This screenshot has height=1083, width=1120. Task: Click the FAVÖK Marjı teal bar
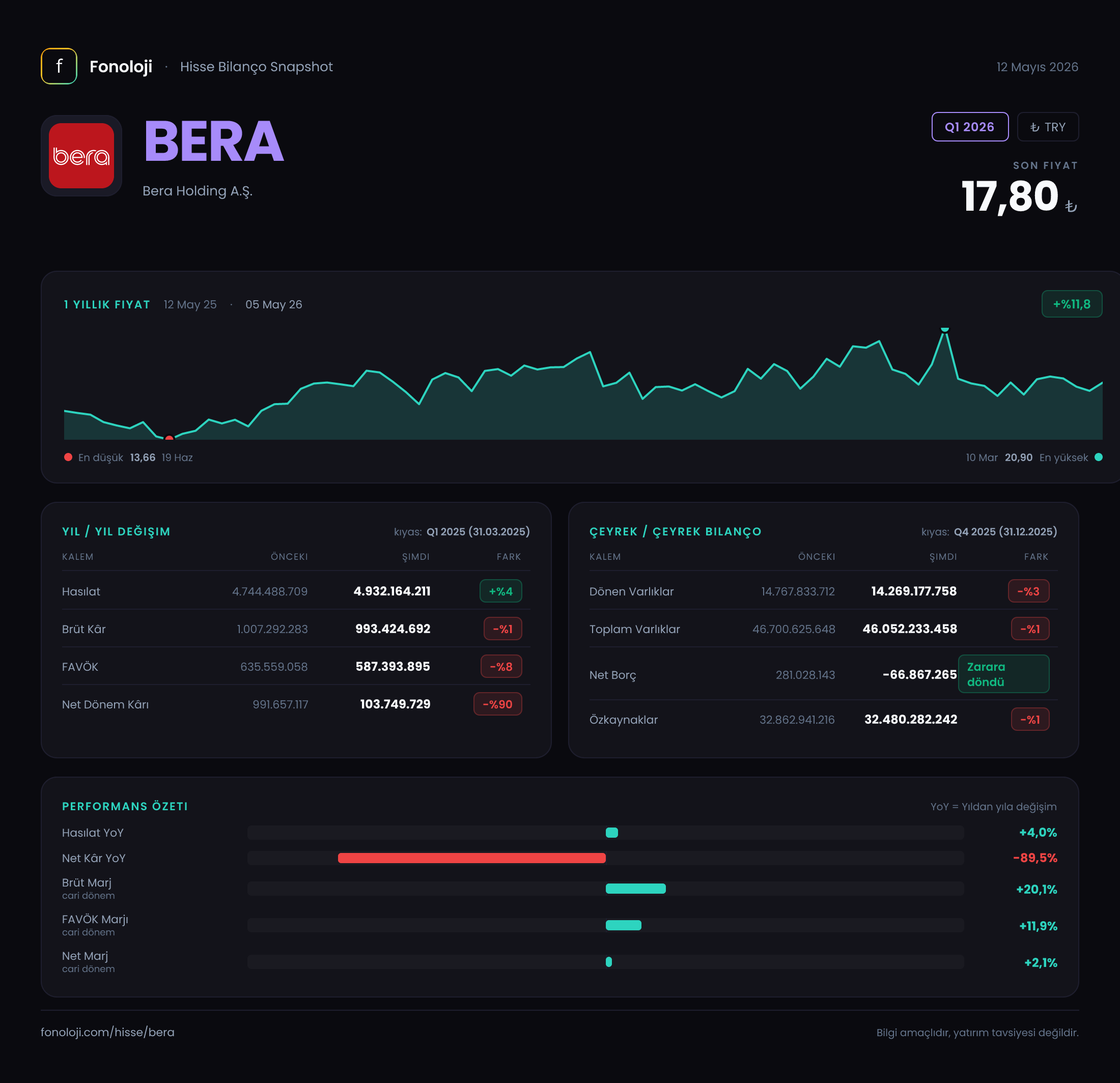(624, 925)
